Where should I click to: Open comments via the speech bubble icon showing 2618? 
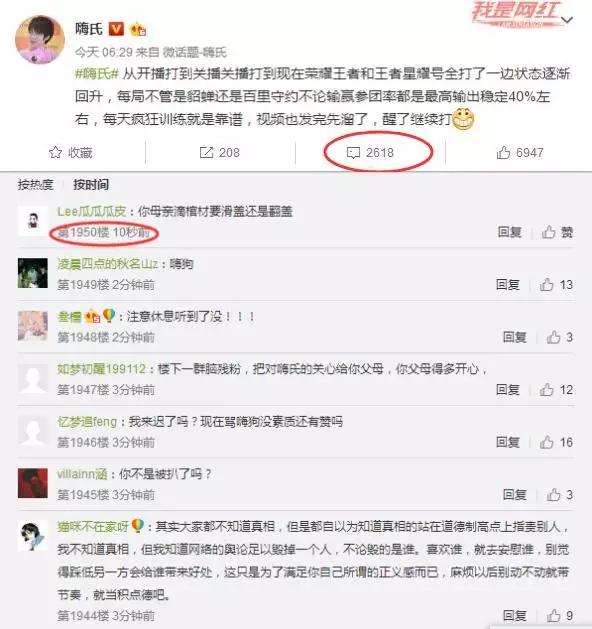(353, 153)
